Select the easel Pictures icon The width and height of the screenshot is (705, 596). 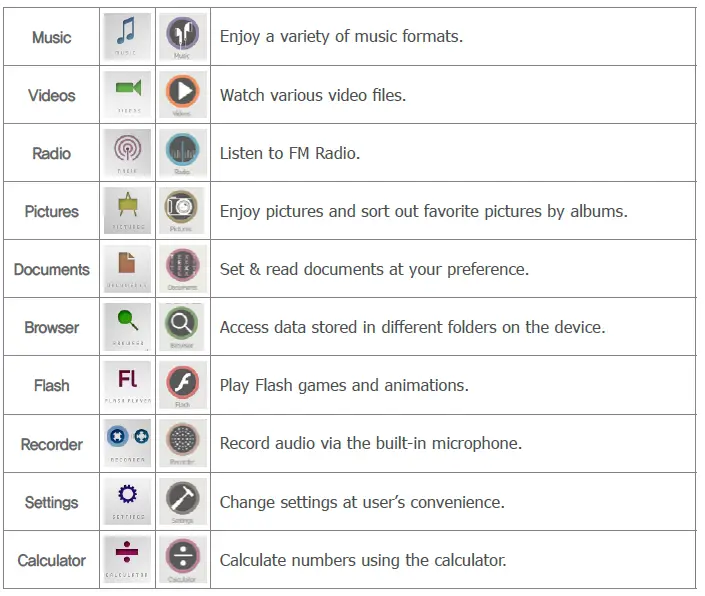point(127,211)
